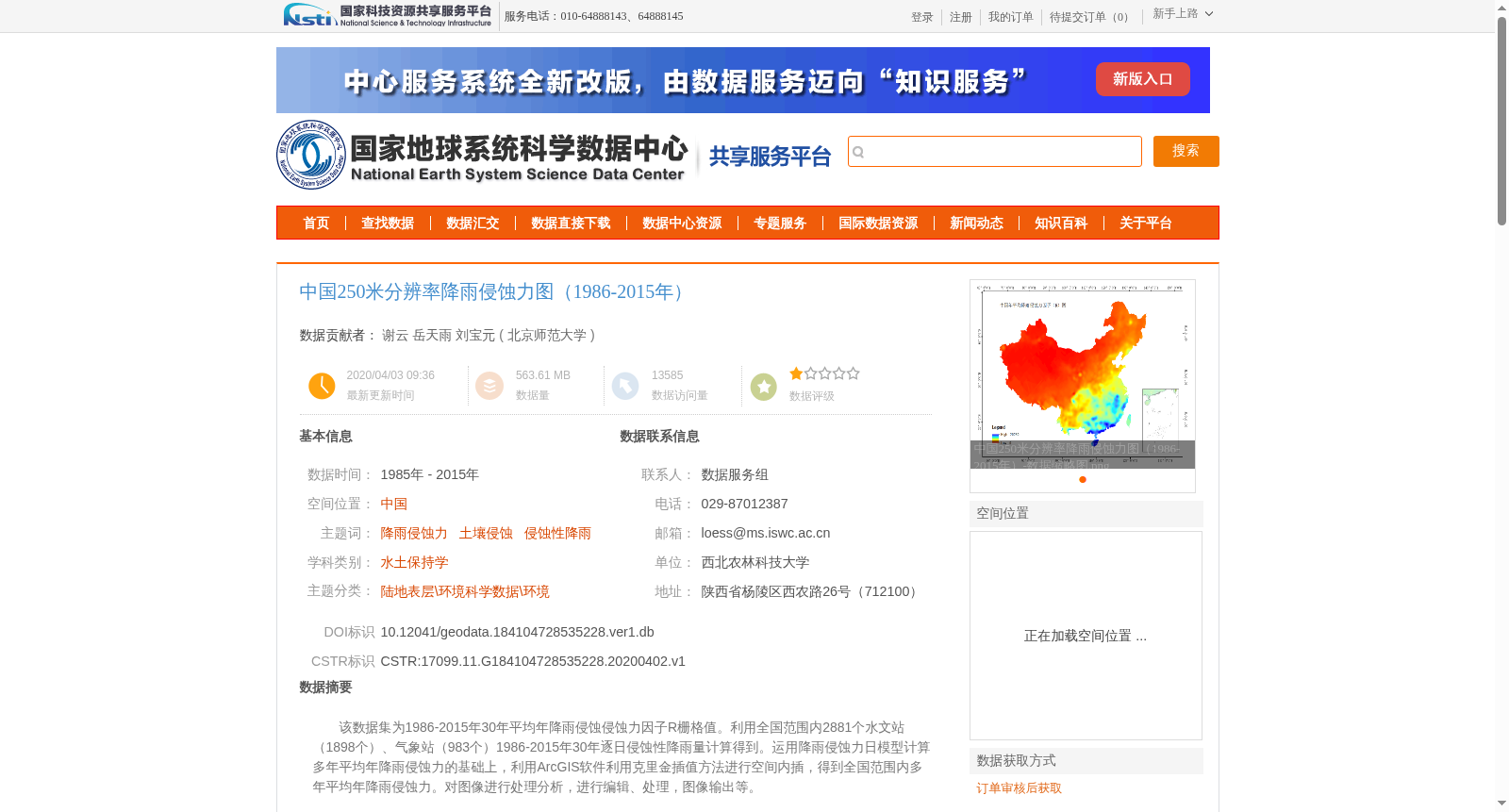
Task: Click the 中国 spatial location link
Action: [394, 504]
